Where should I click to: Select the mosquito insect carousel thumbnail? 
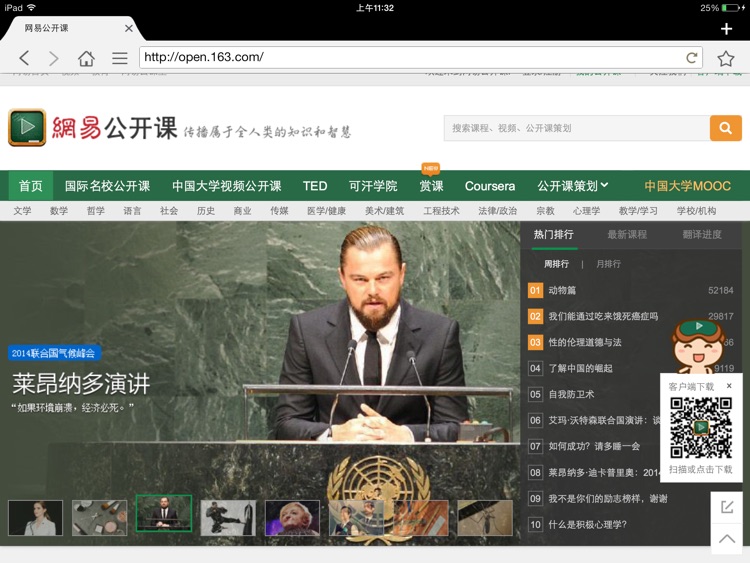(485, 518)
